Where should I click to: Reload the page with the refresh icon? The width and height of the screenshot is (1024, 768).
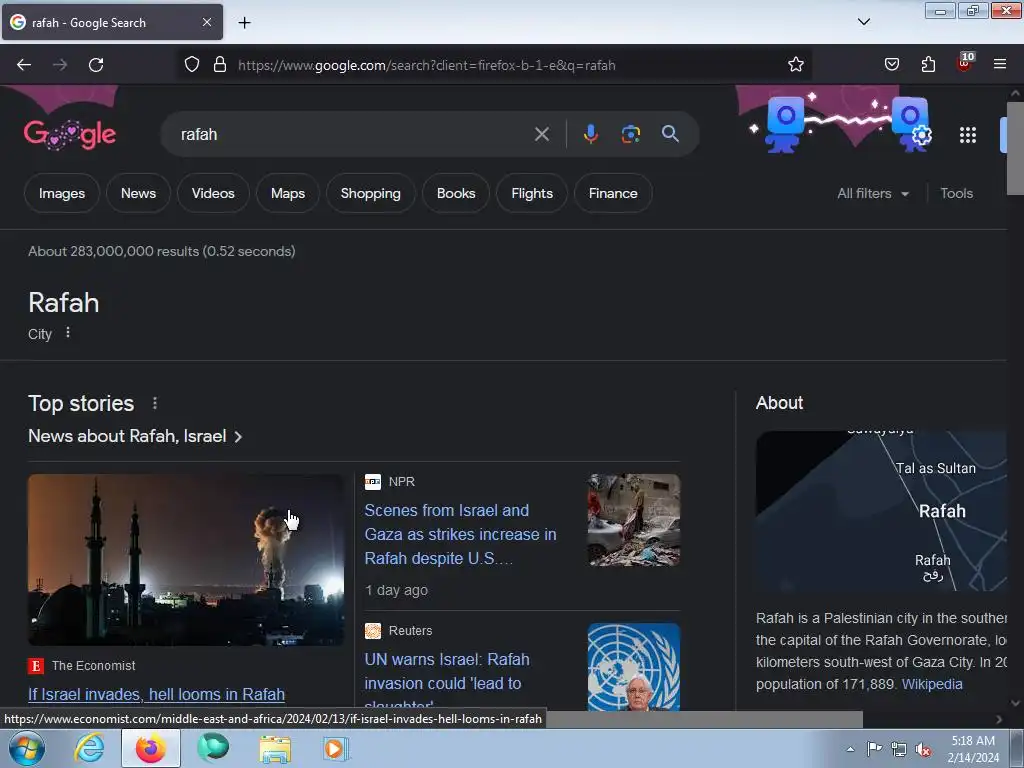(x=96, y=65)
